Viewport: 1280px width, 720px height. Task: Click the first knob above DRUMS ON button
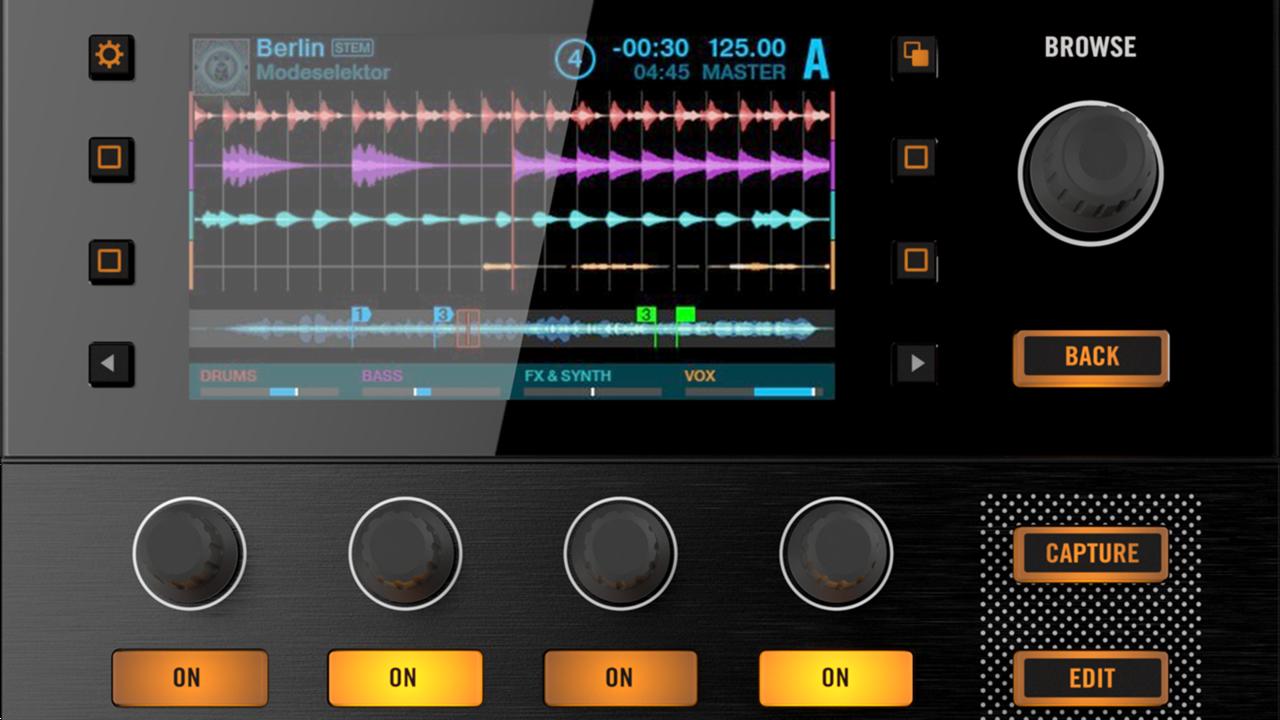pyautogui.click(x=189, y=553)
